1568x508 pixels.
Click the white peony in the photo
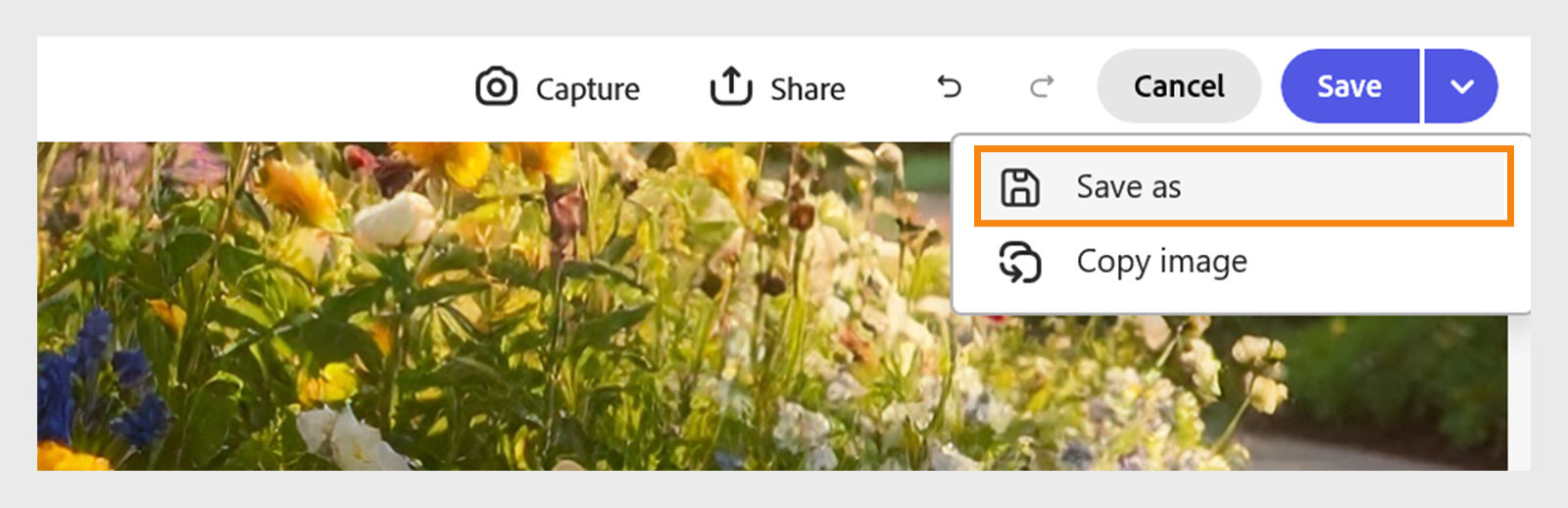point(395,219)
